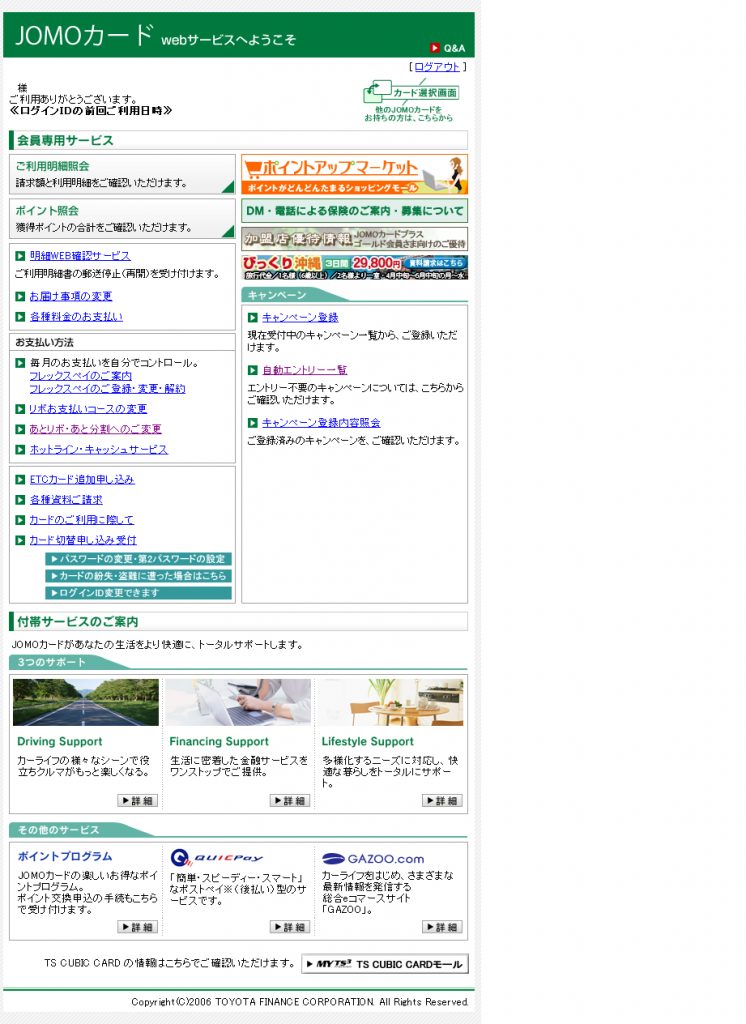
Task: Click the Lifestyle Support room image
Action: tap(391, 702)
